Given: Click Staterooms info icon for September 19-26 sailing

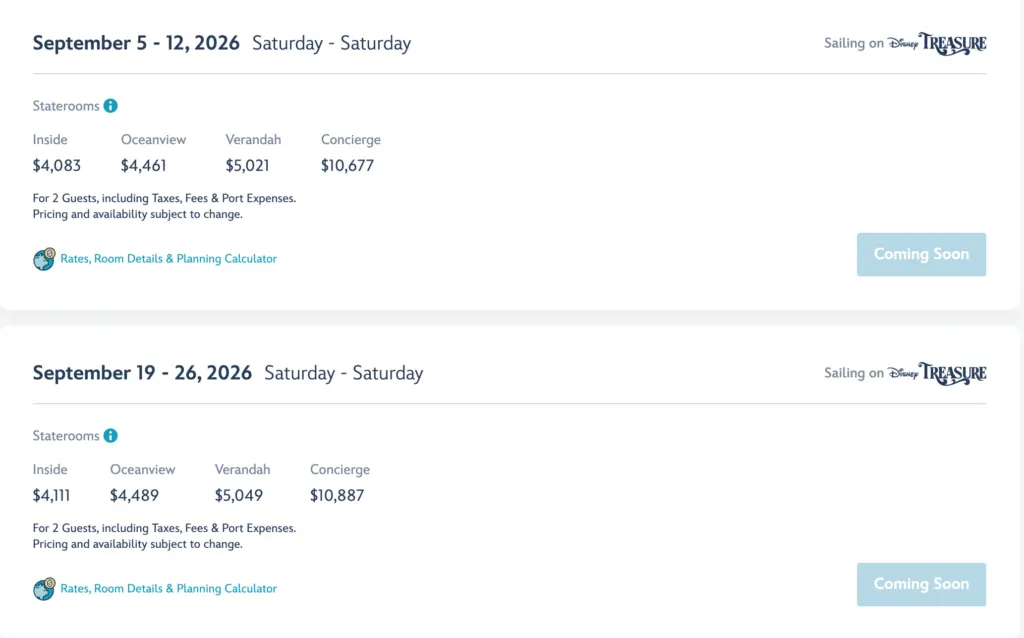Looking at the screenshot, I should (111, 436).
